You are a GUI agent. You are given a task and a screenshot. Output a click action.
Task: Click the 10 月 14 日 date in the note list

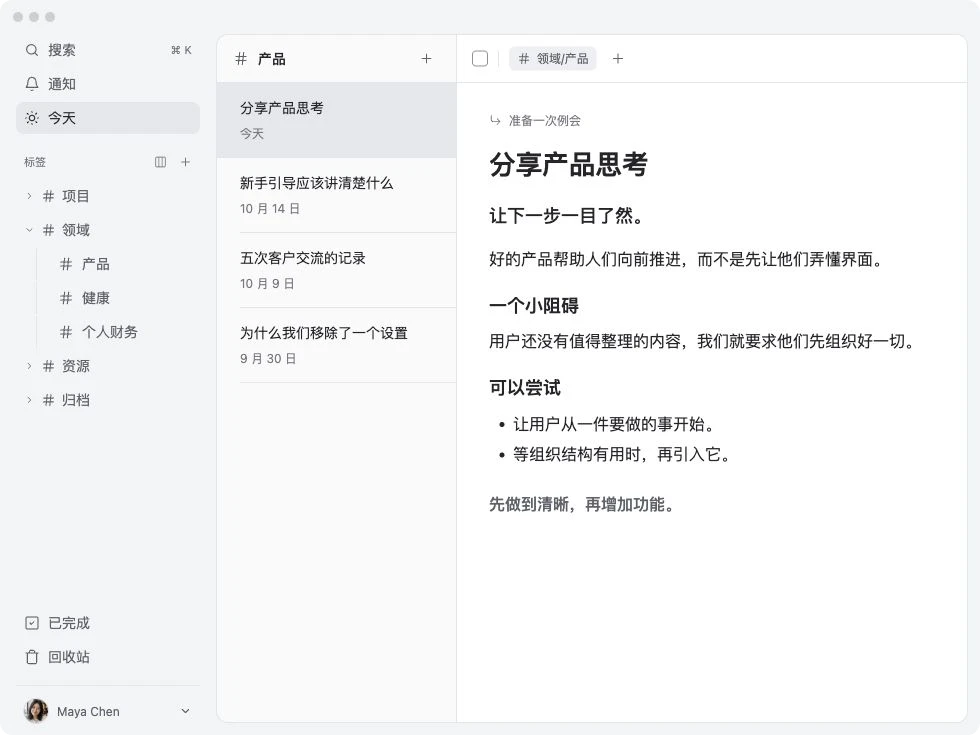(x=270, y=209)
